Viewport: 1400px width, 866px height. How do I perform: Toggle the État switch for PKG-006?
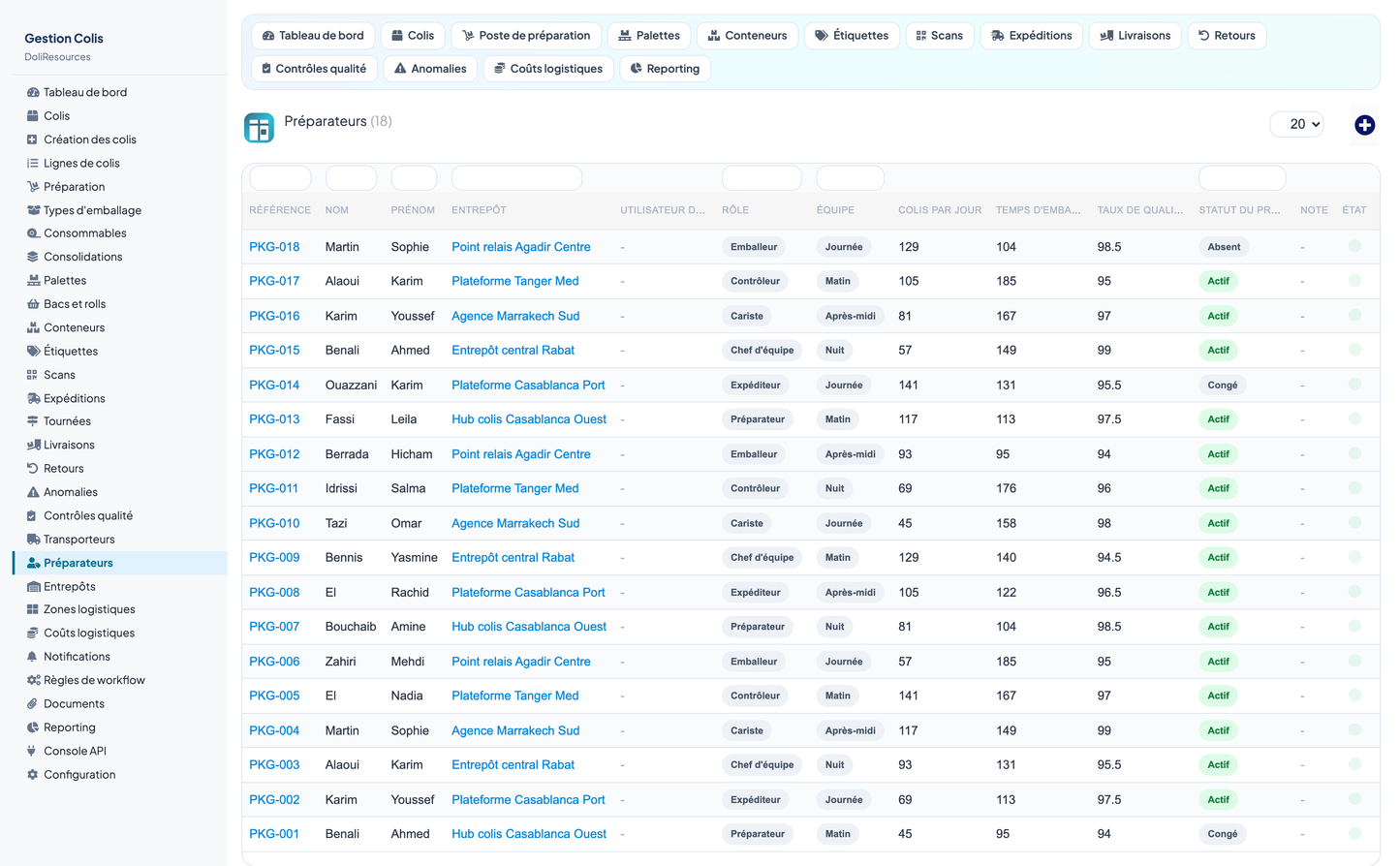1354,661
